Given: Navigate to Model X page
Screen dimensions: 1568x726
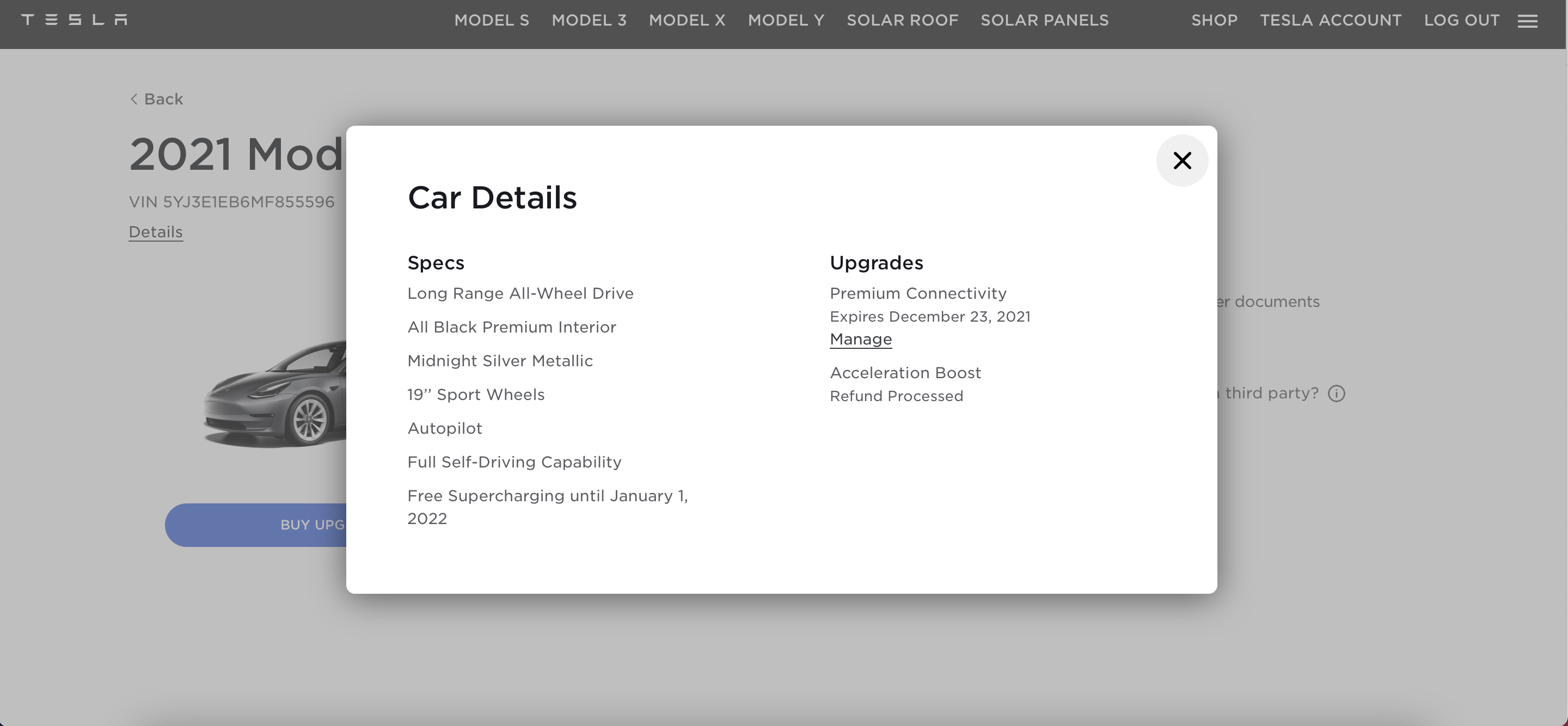Looking at the screenshot, I should click(687, 20).
